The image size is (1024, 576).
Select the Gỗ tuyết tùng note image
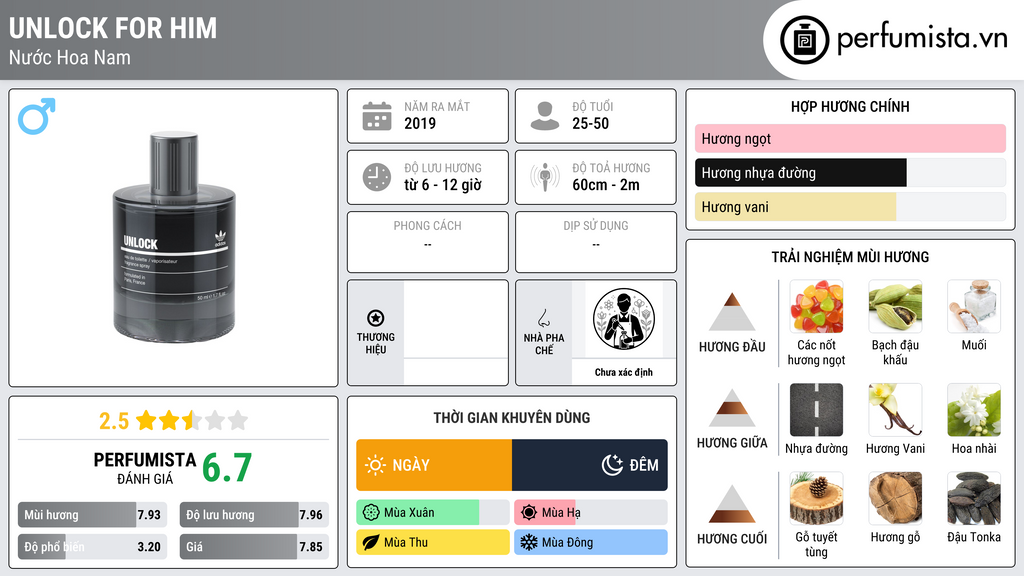[x=816, y=498]
